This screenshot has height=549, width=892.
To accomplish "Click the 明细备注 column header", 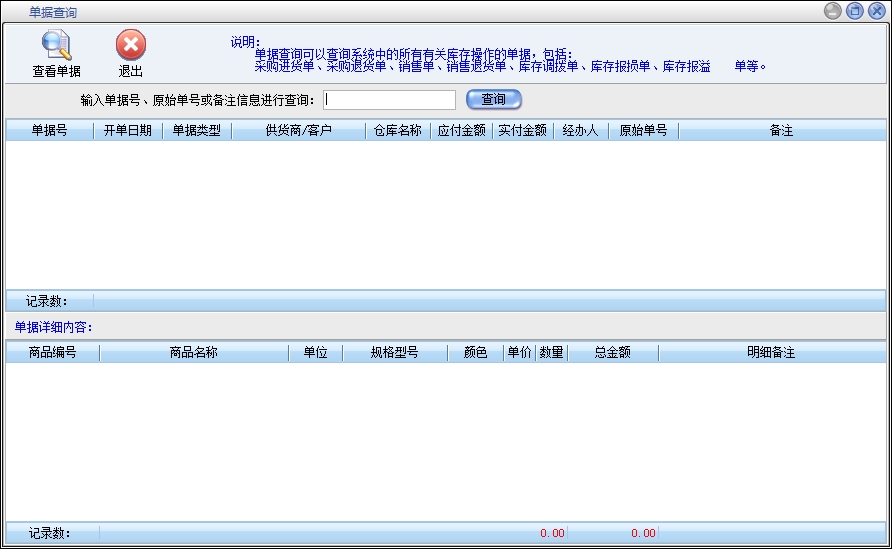I will tap(771, 353).
